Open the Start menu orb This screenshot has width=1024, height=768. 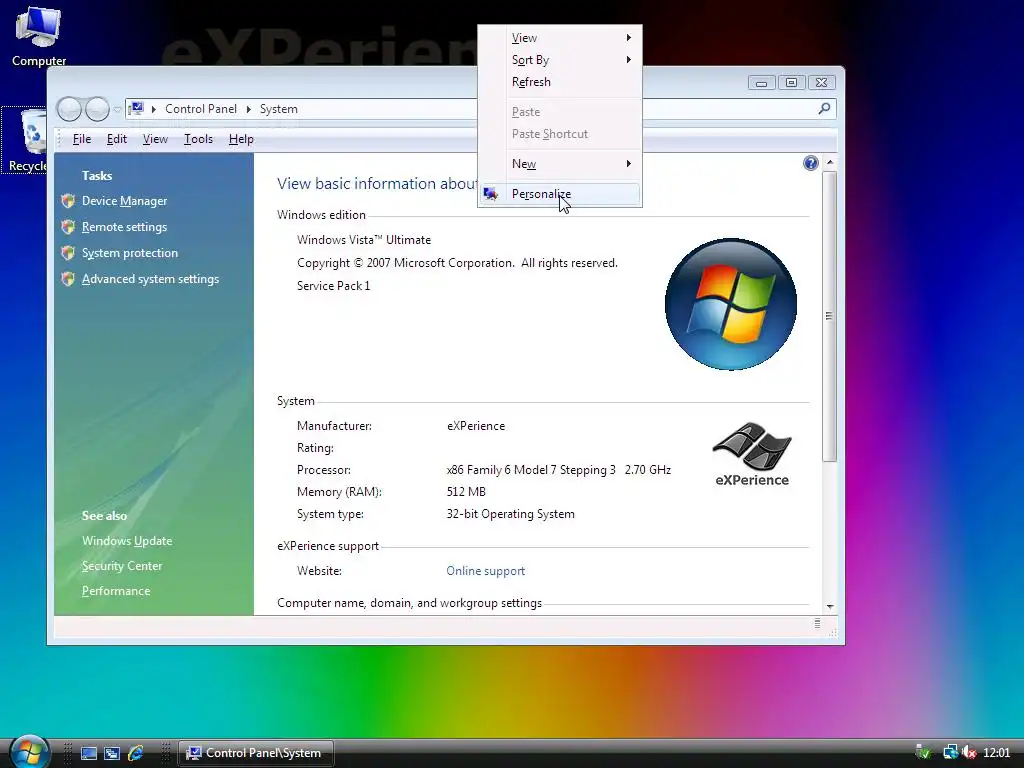coord(29,752)
